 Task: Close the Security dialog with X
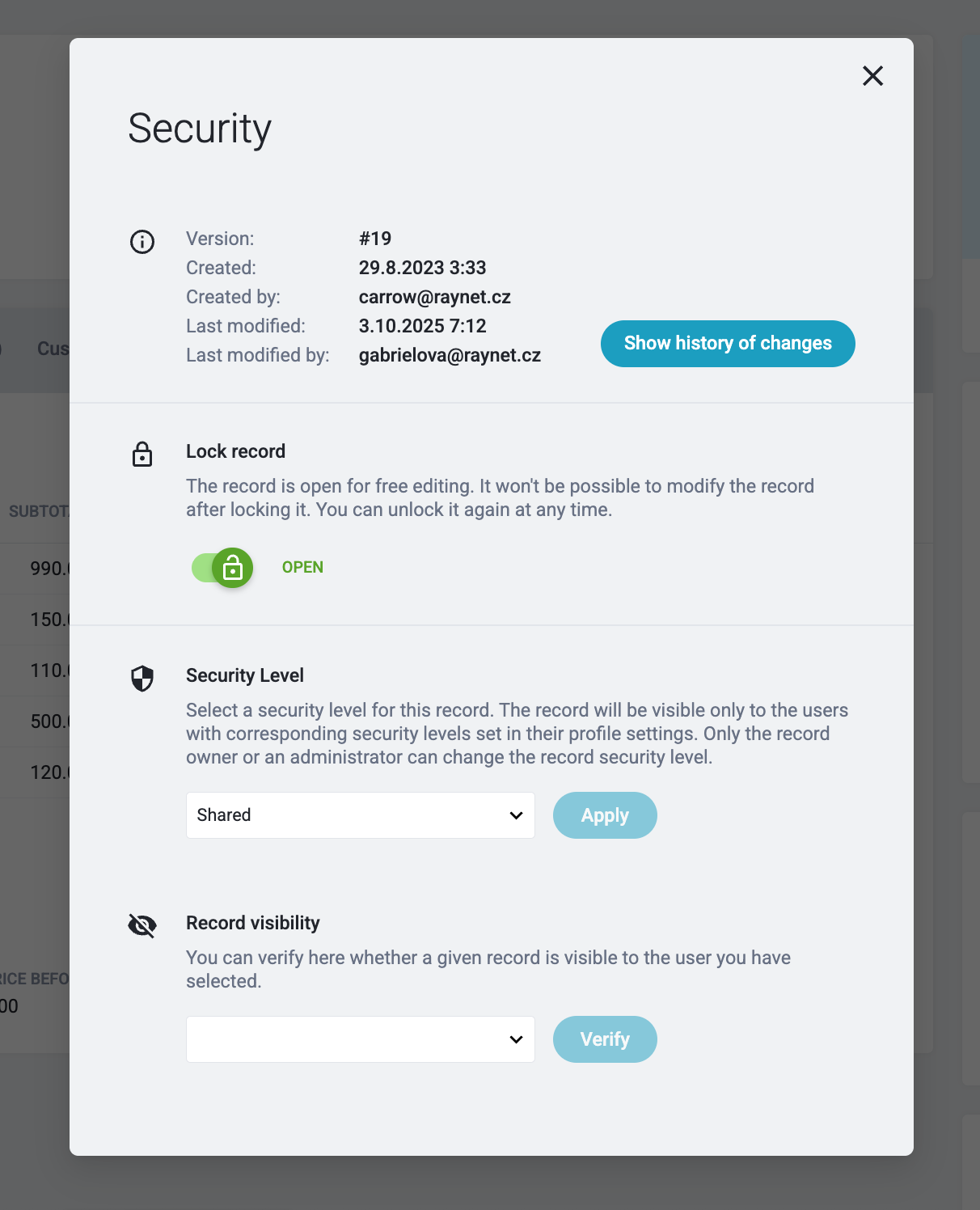click(872, 76)
